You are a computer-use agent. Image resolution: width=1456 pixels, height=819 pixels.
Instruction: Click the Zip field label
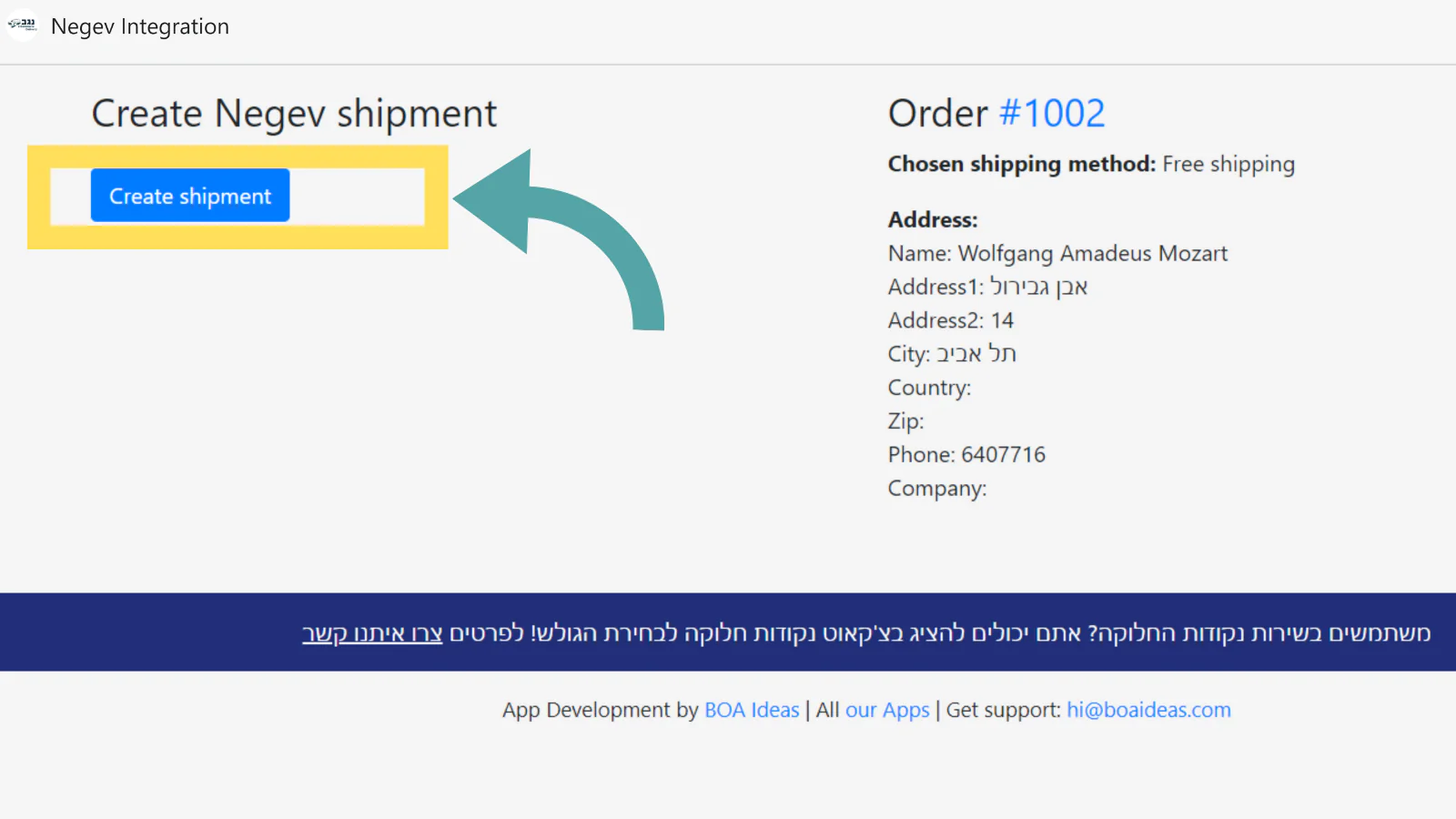[905, 421]
